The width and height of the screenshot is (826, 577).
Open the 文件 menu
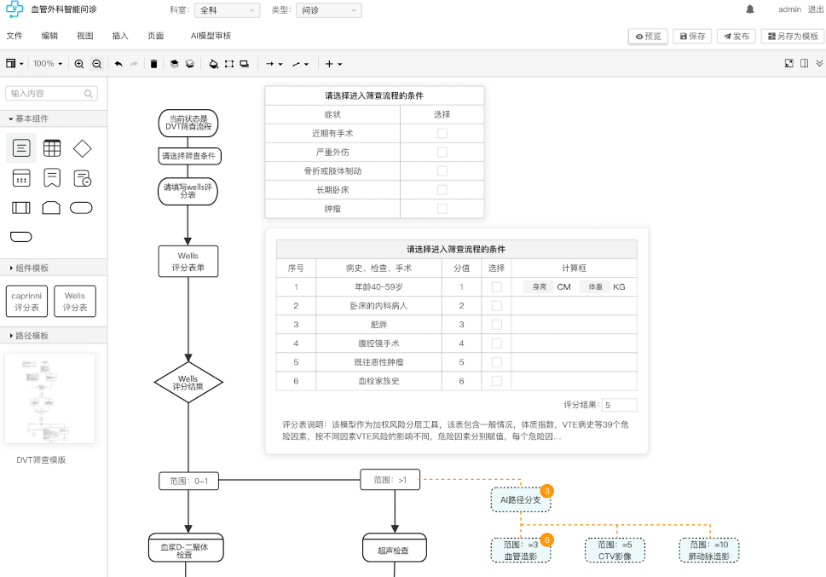click(14, 36)
